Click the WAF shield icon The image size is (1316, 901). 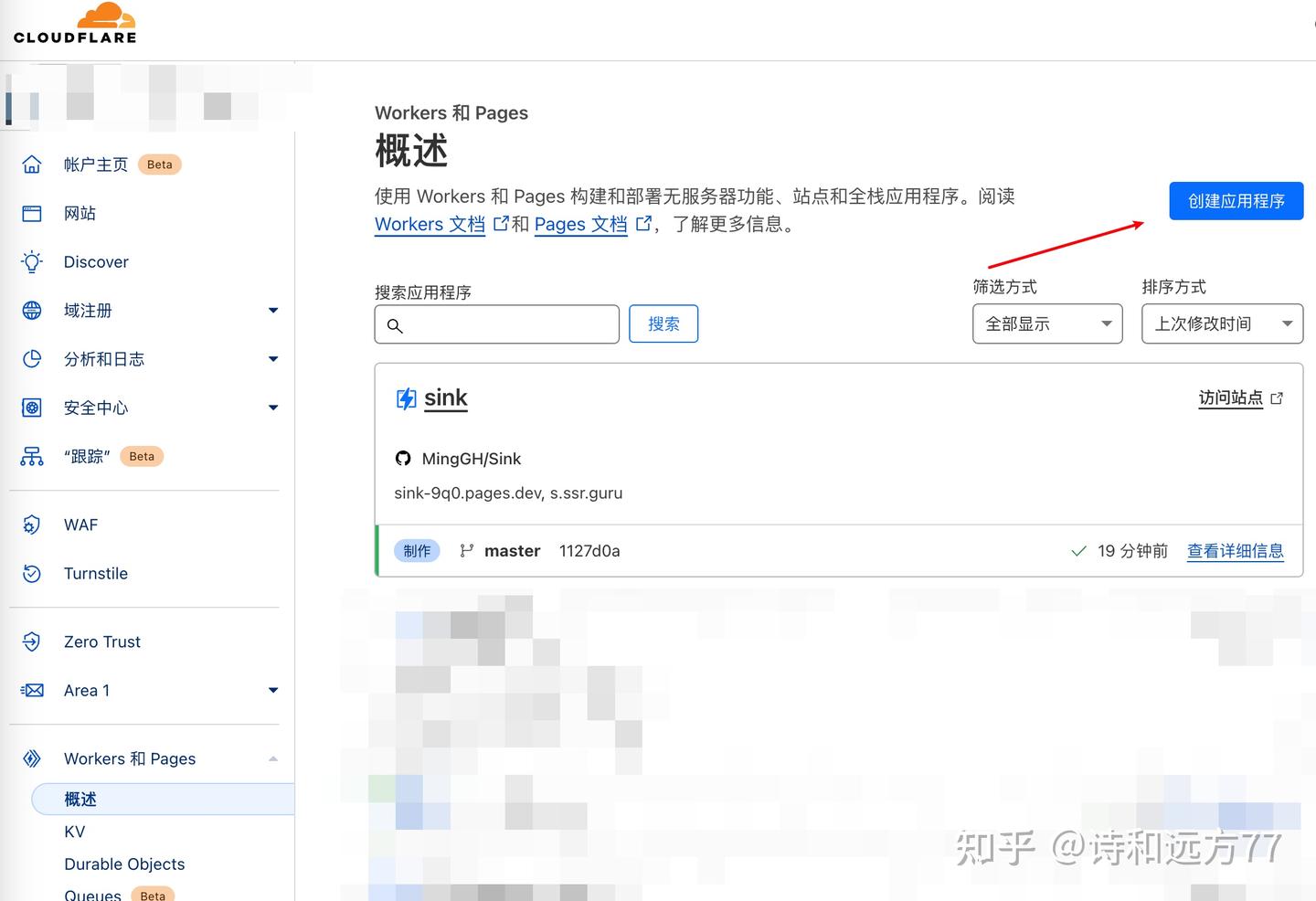click(x=31, y=525)
